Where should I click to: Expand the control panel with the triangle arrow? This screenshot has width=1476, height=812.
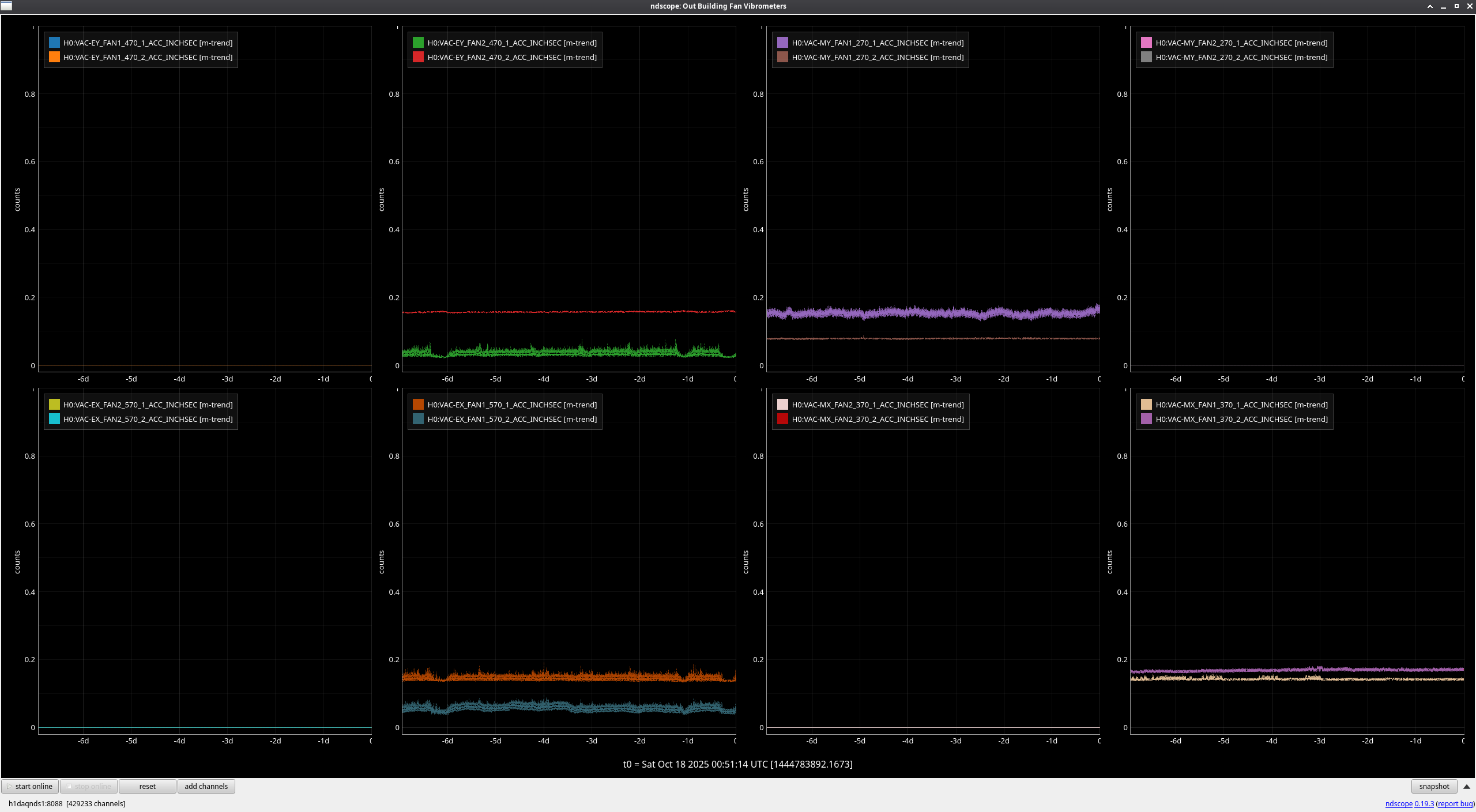1466,786
